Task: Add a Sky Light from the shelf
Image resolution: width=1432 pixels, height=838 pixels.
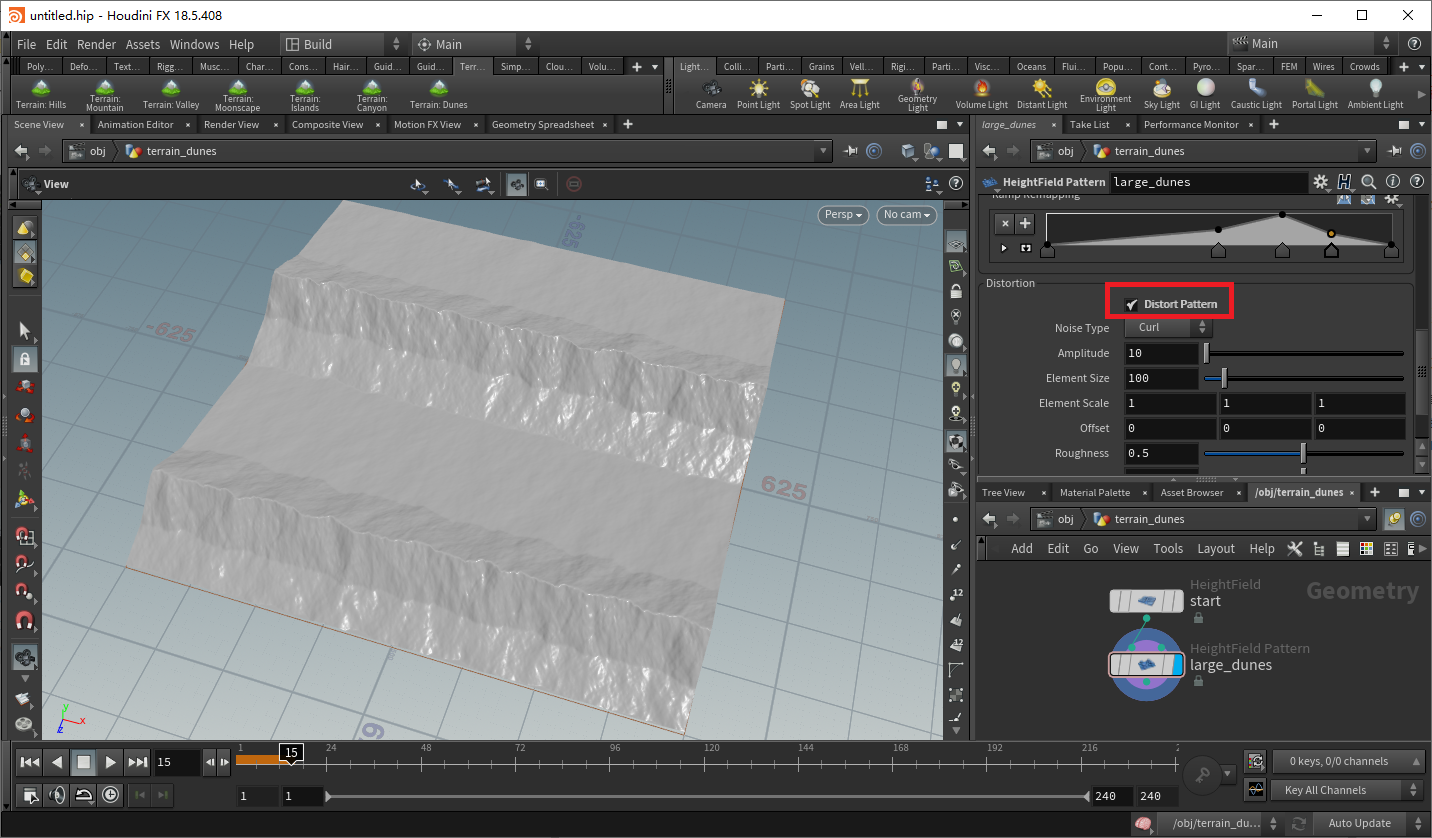Action: [1162, 95]
